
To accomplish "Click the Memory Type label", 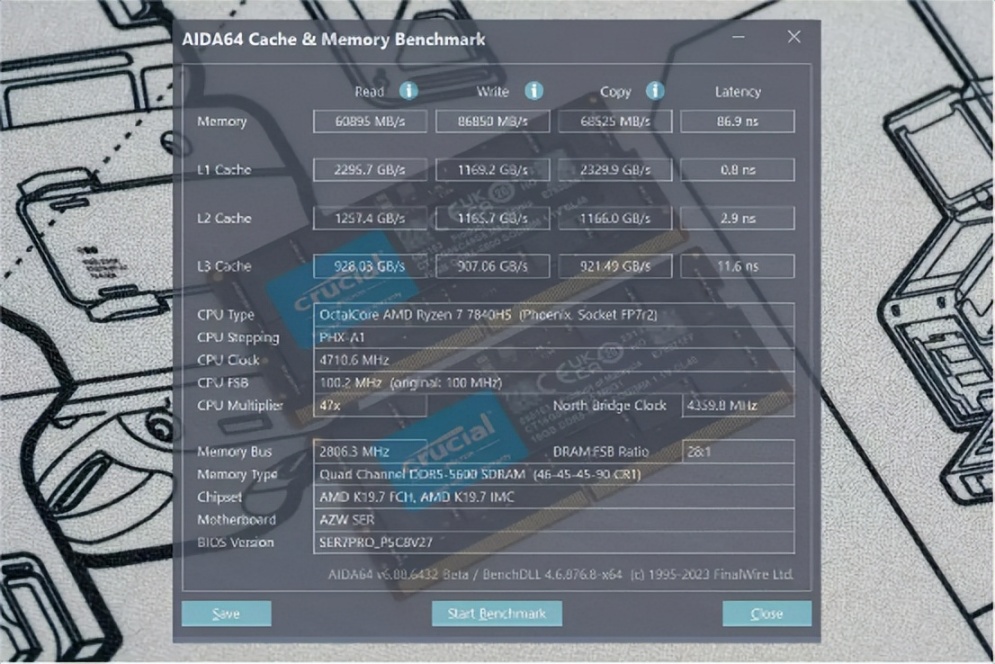I will (237, 474).
